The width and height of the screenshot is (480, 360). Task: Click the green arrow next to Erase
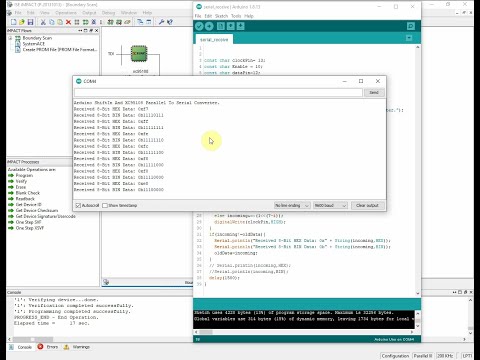pos(11,187)
